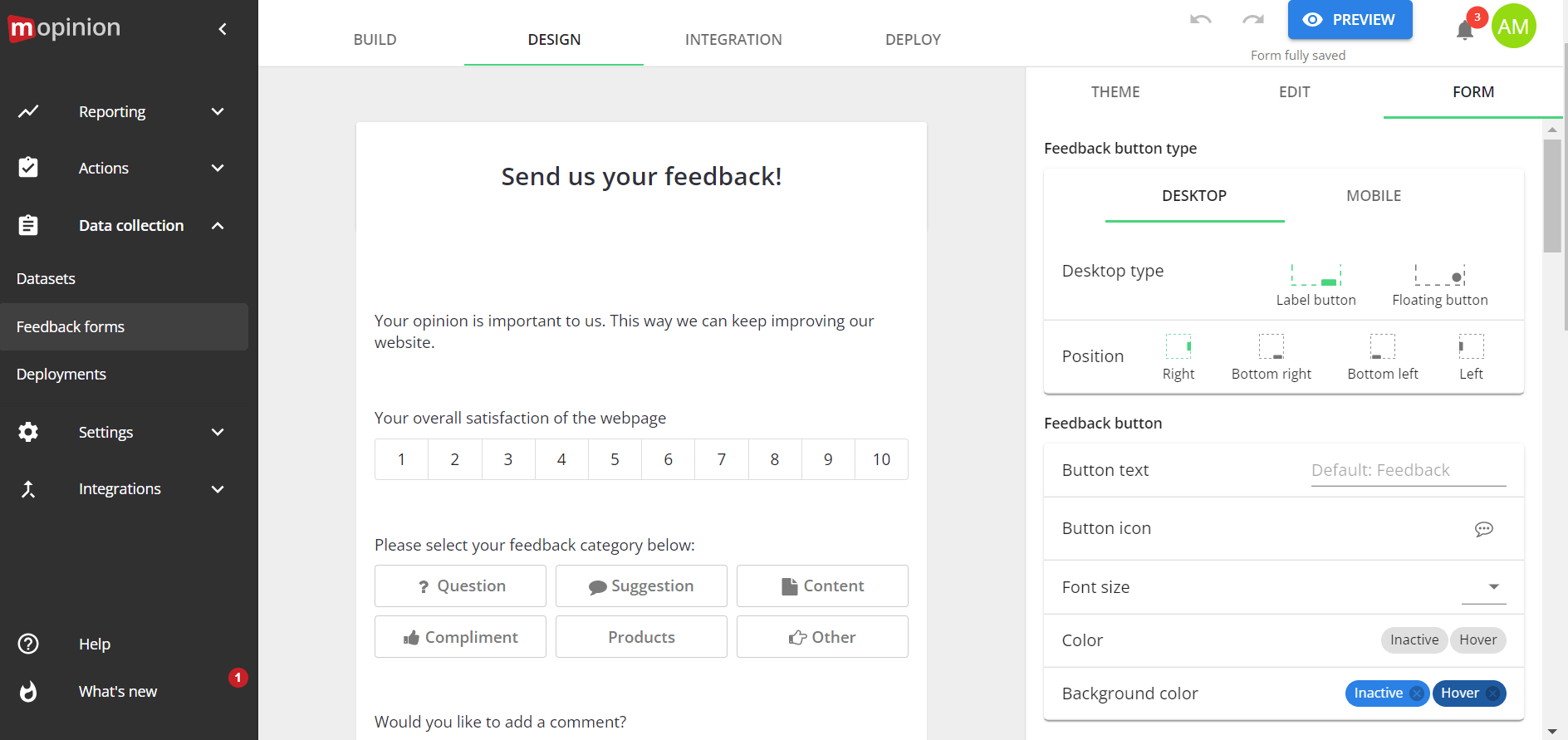1568x740 pixels.
Task: Expand the Integrations section chevron
Action: click(218, 489)
